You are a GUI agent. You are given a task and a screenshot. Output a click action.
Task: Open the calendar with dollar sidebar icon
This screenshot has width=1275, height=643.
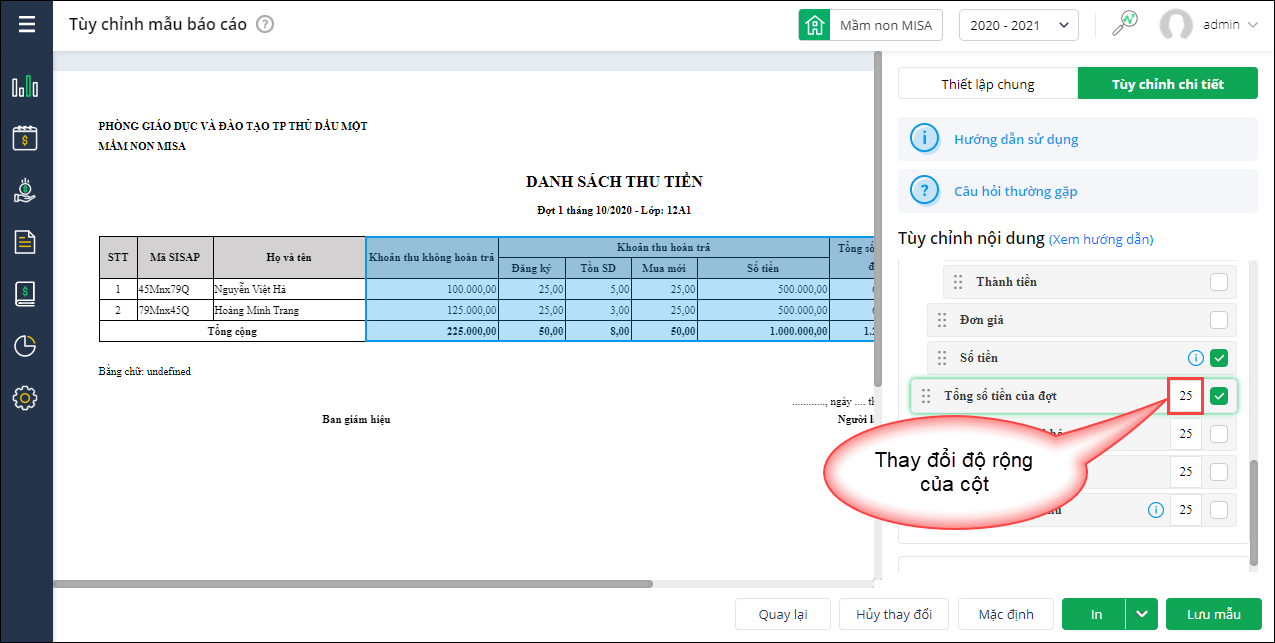25,138
